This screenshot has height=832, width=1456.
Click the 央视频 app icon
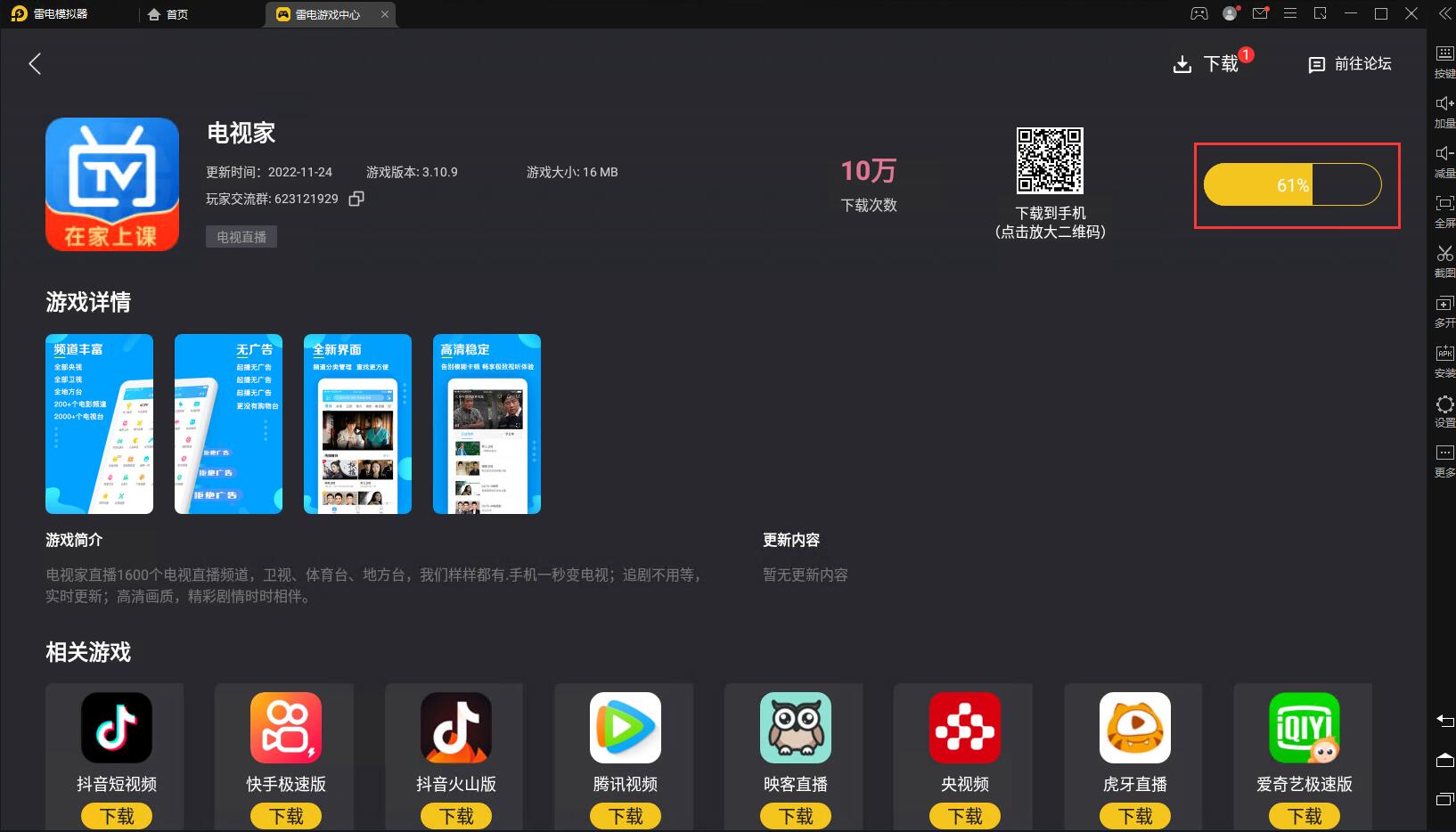click(x=965, y=728)
